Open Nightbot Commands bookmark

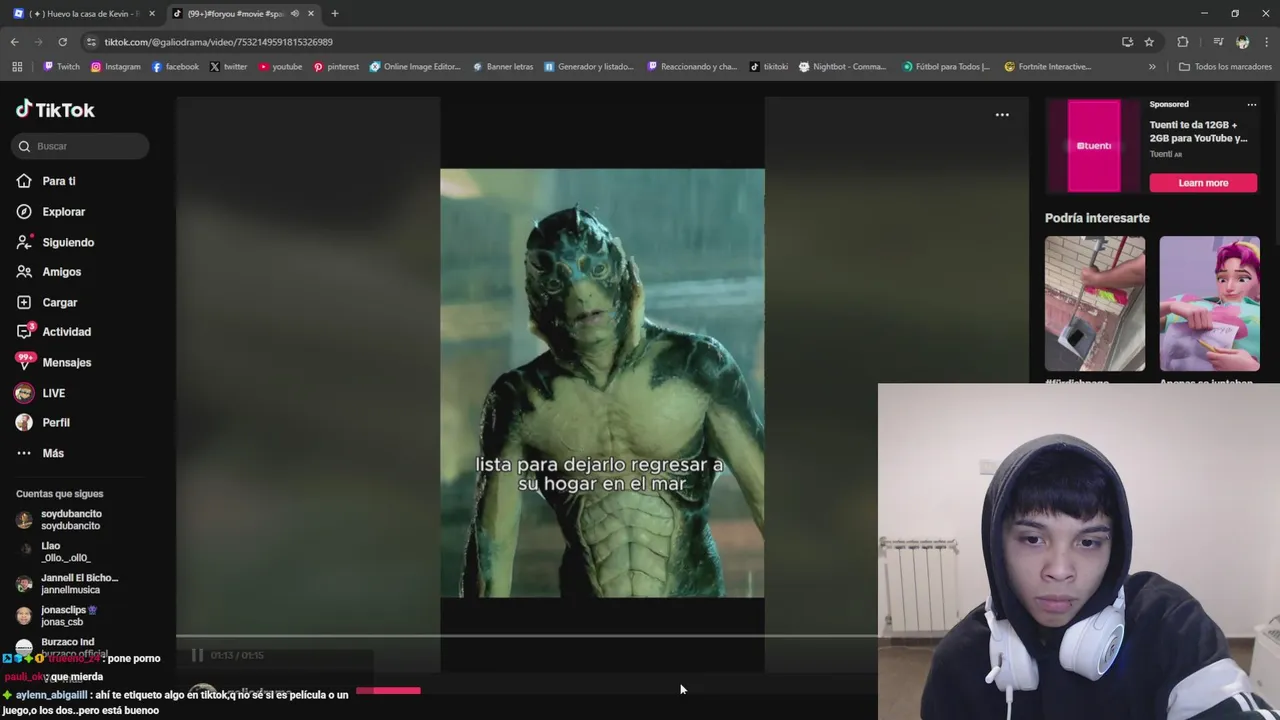point(842,67)
